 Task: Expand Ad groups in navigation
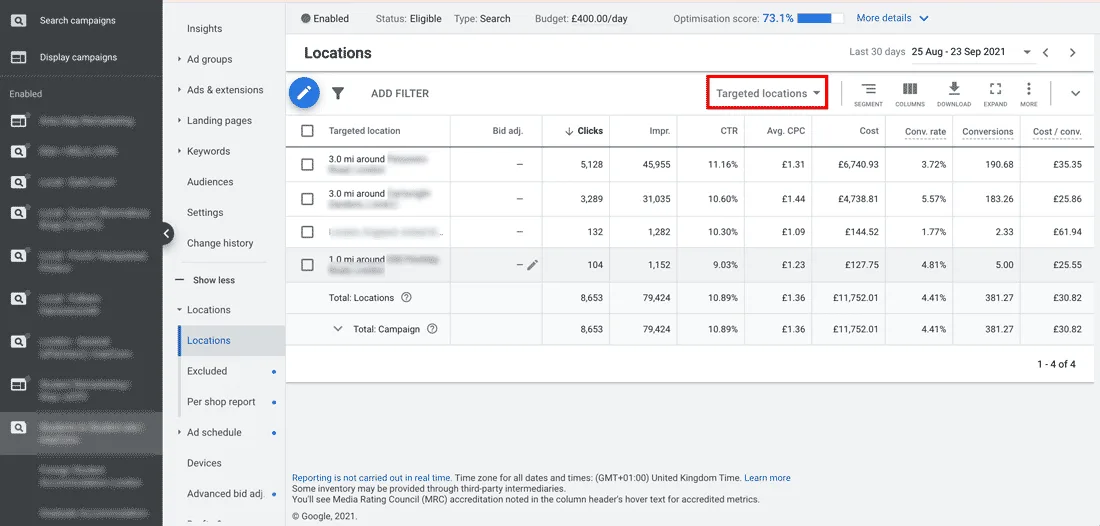tap(179, 60)
